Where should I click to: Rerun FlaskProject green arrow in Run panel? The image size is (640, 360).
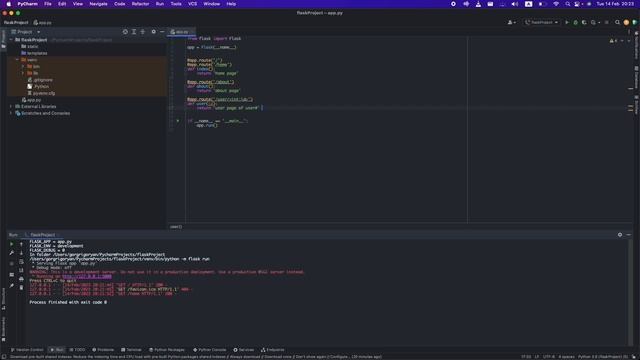pyautogui.click(x=11, y=244)
